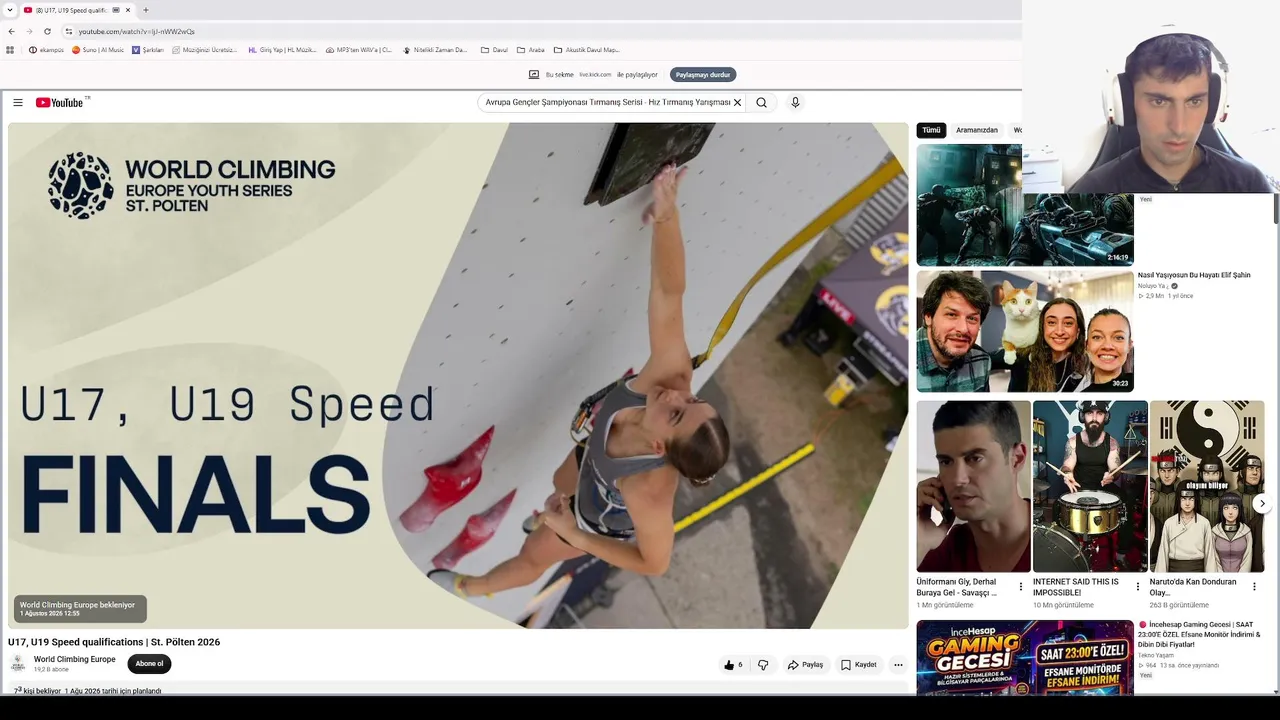Expand the Akustik Davul Map bookmarks folder
Screen dimensions: 1280x720
(587, 50)
